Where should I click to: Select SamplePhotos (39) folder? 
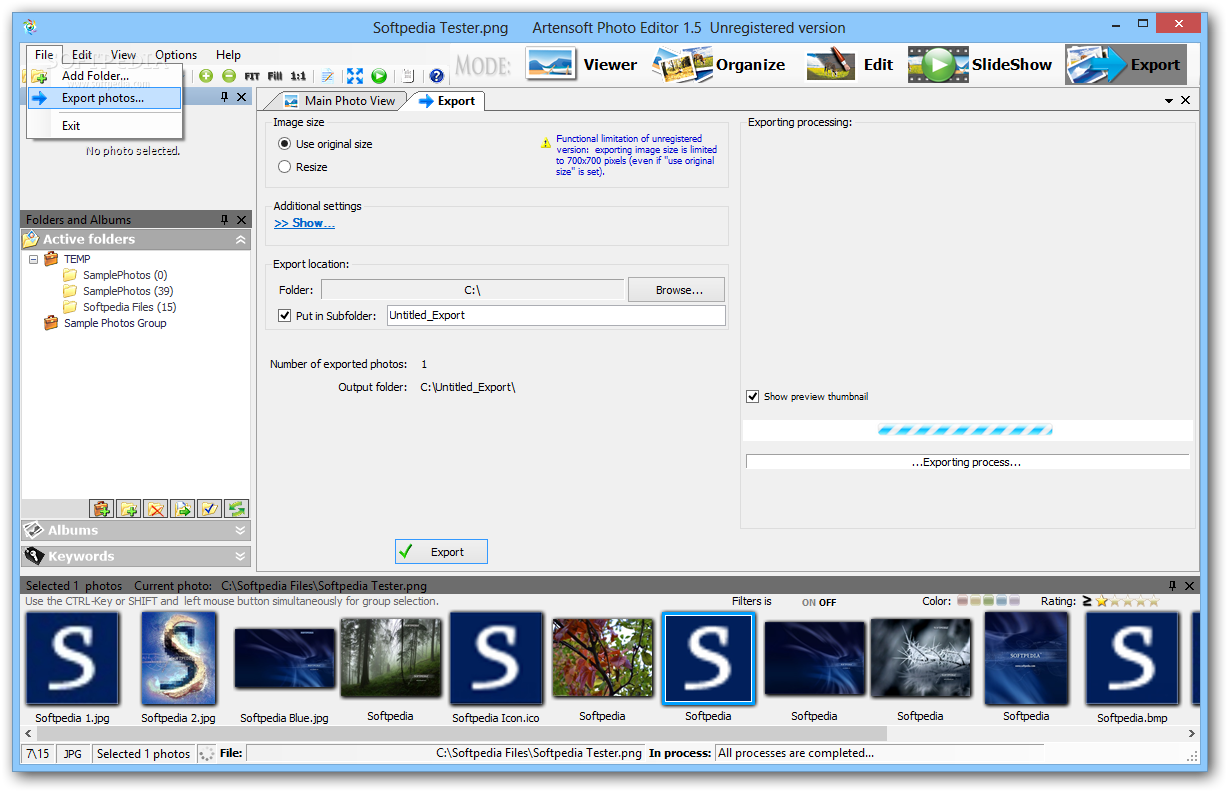[x=128, y=291]
